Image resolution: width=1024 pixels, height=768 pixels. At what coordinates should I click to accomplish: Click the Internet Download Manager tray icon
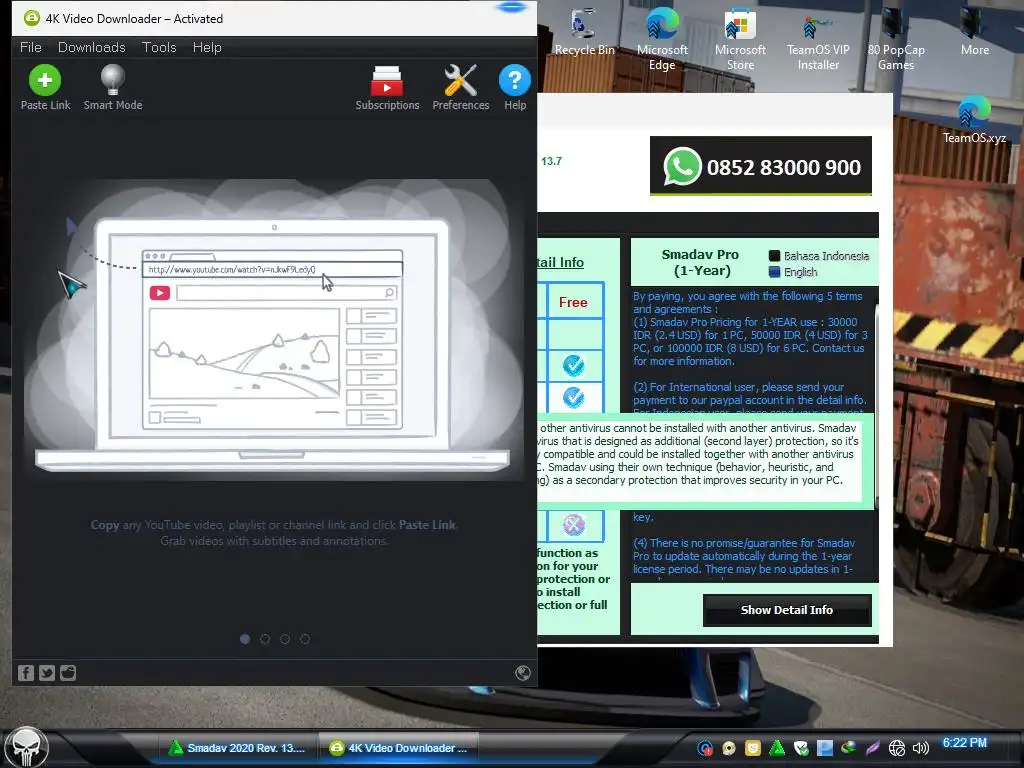(848, 748)
